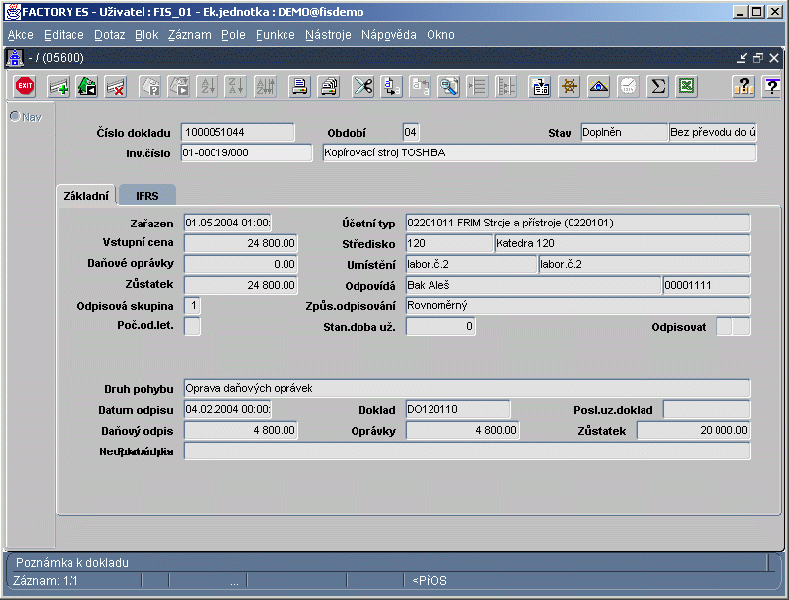Image resolution: width=789 pixels, height=600 pixels.
Task: Toggle the Odpisovat checkbox
Action: click(725, 326)
